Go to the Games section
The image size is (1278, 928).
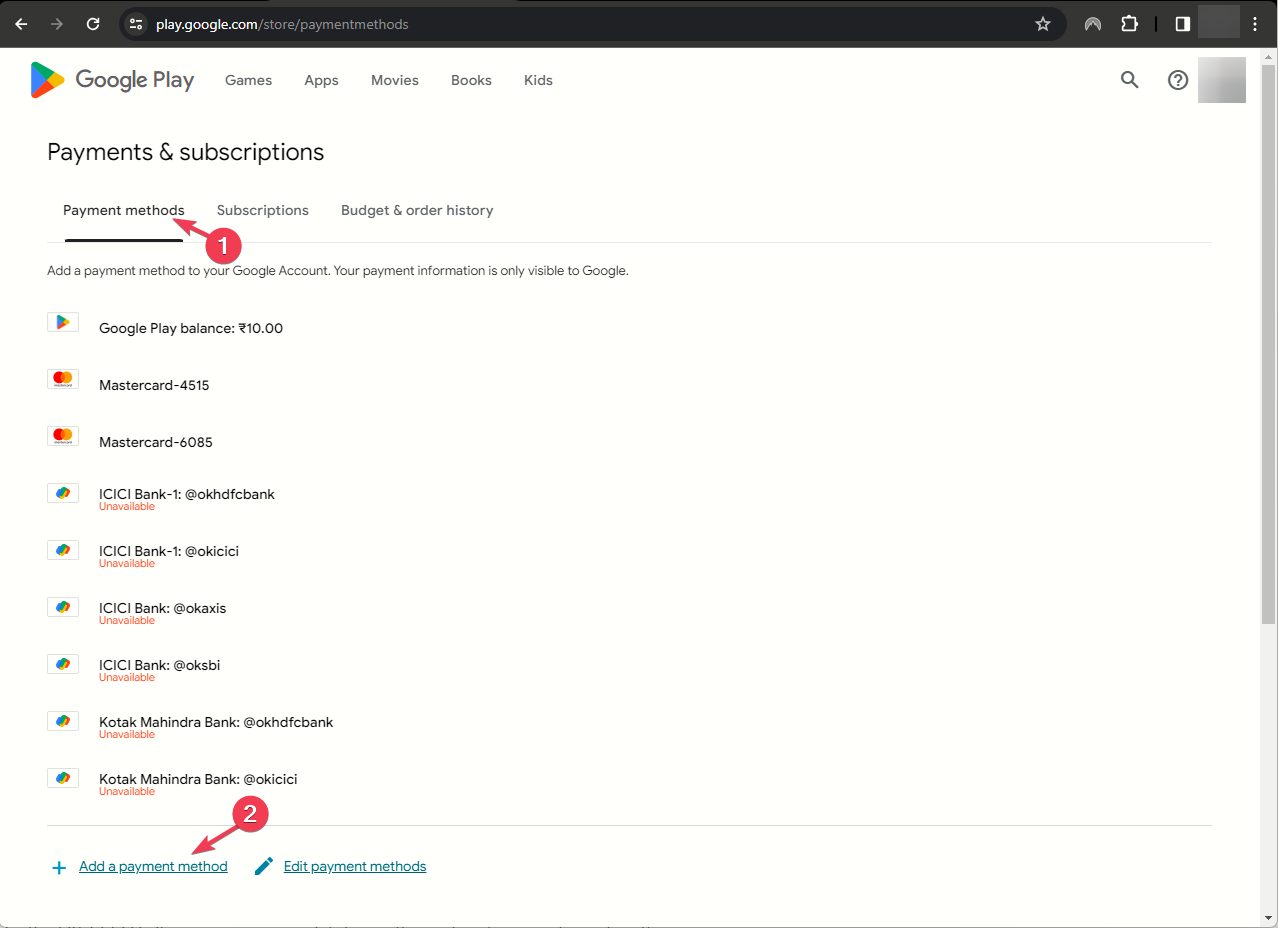(x=248, y=80)
